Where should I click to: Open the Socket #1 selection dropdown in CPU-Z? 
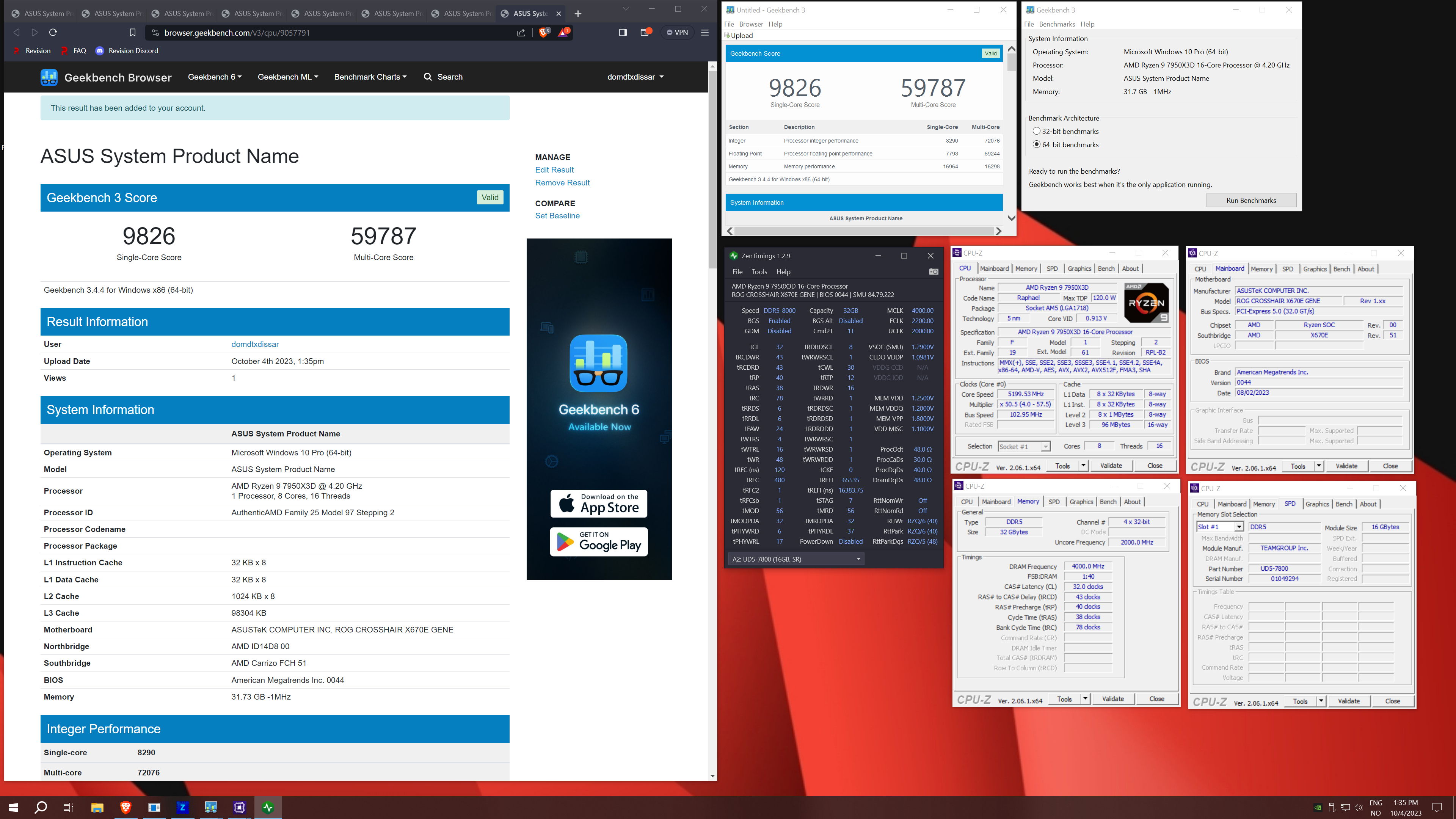point(1024,447)
